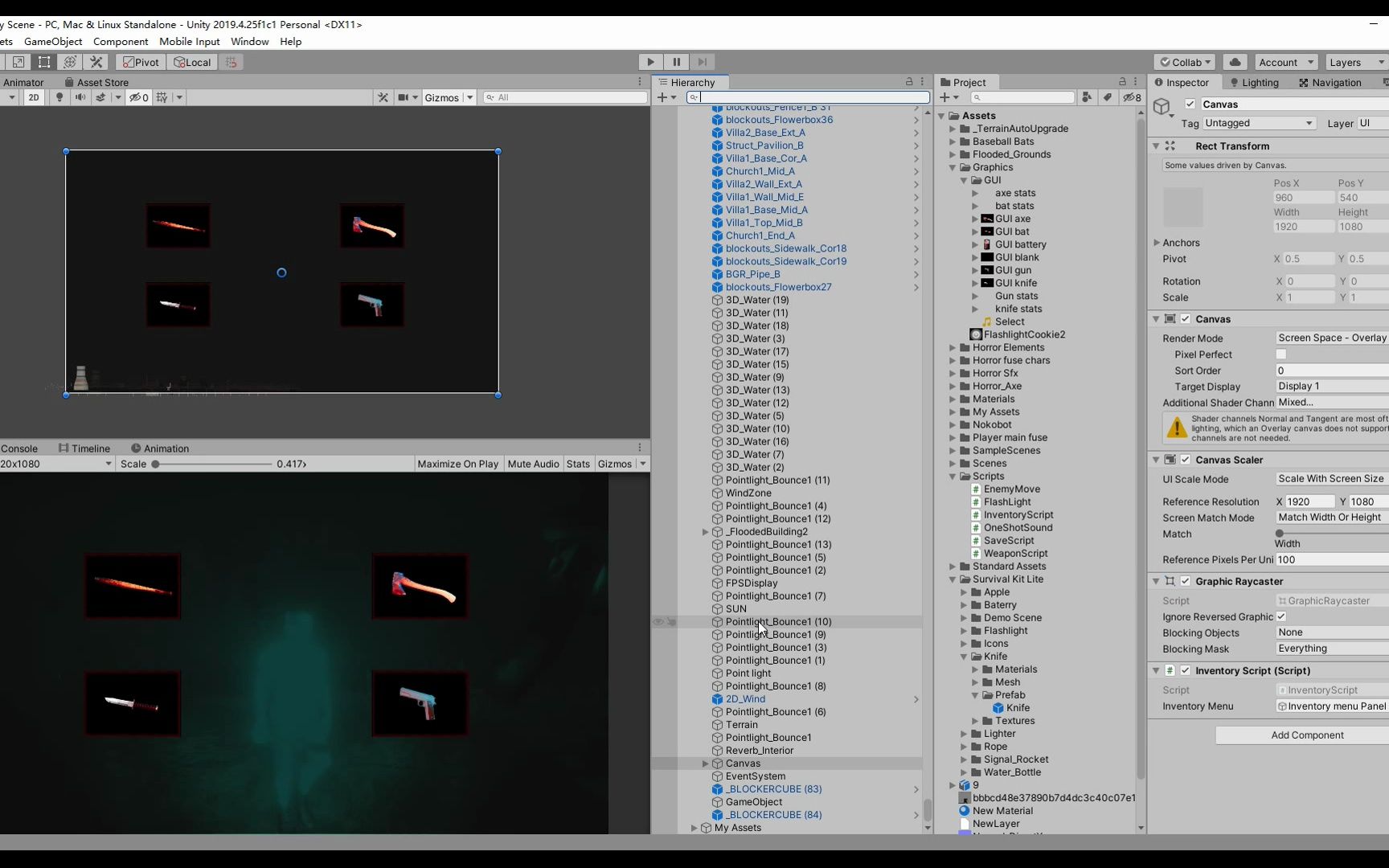The height and width of the screenshot is (868, 1389).
Task: Click the Play button to enter play mode
Action: click(x=649, y=62)
